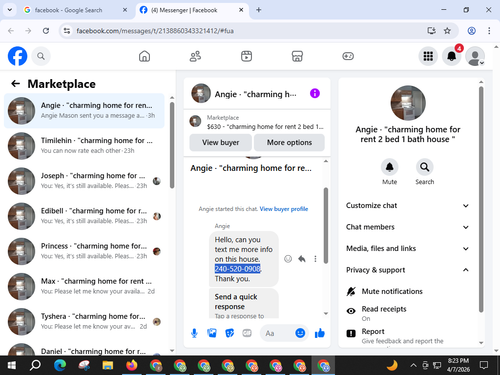Click the voice clip microphone icon
The image size is (500, 375).
(194, 333)
